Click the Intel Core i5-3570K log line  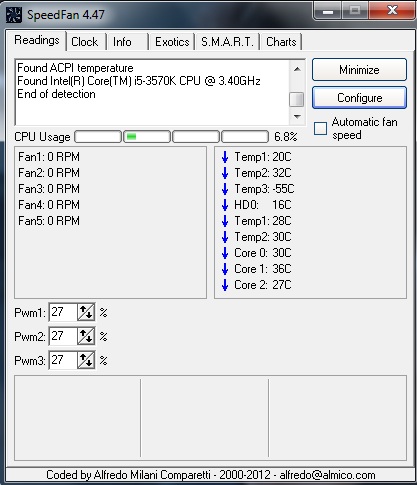tap(139, 81)
